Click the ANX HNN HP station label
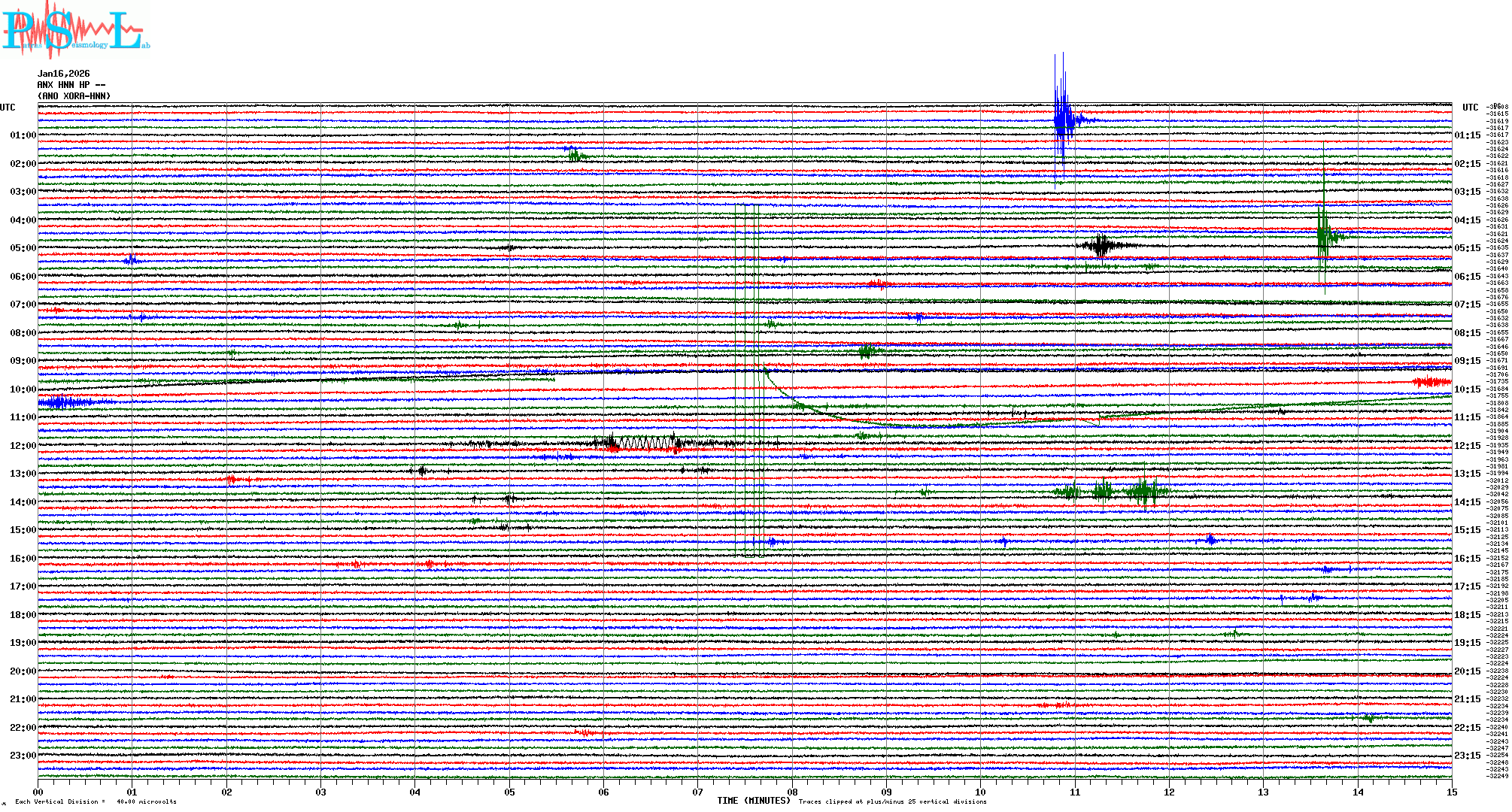The width and height of the screenshot is (1512, 812). pos(68,85)
